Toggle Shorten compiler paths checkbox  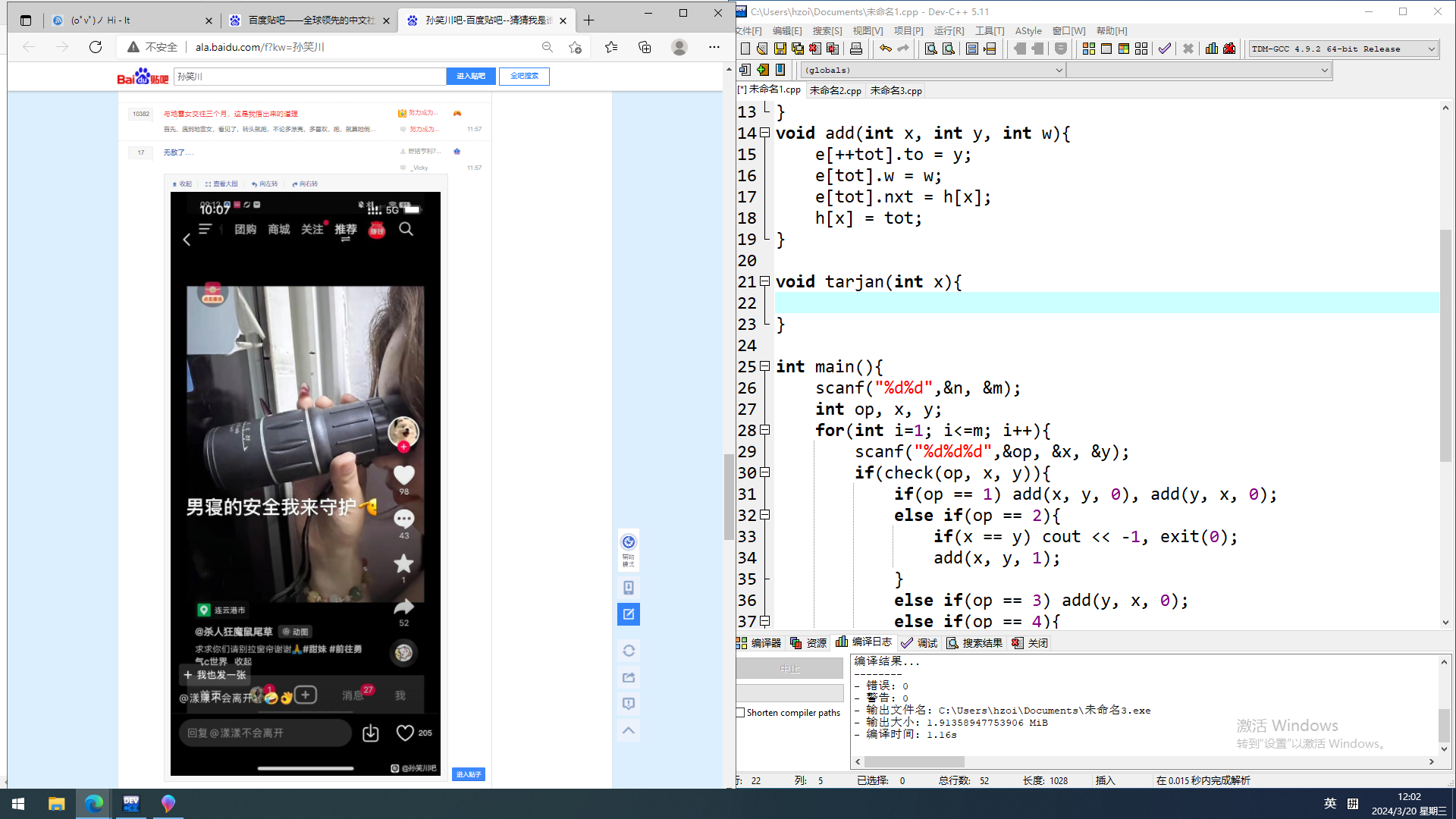click(x=741, y=713)
